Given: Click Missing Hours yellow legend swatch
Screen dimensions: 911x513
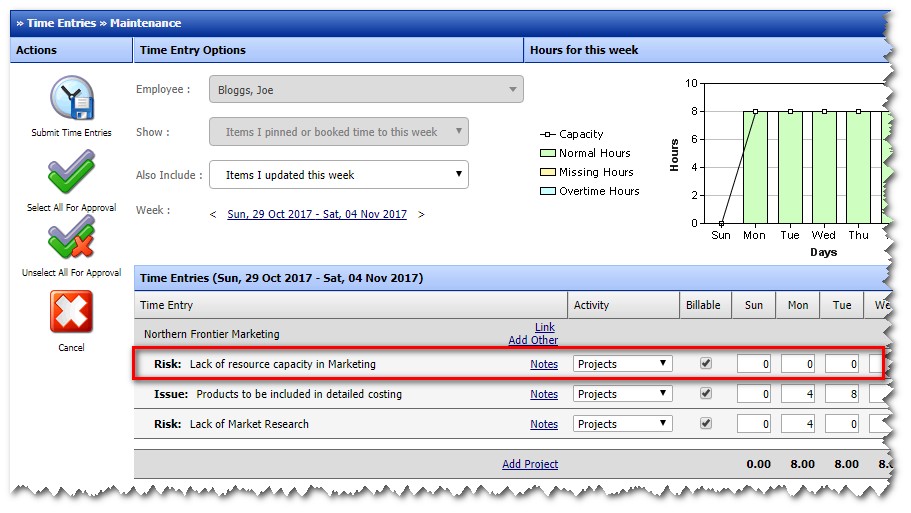Looking at the screenshot, I should coord(547,172).
